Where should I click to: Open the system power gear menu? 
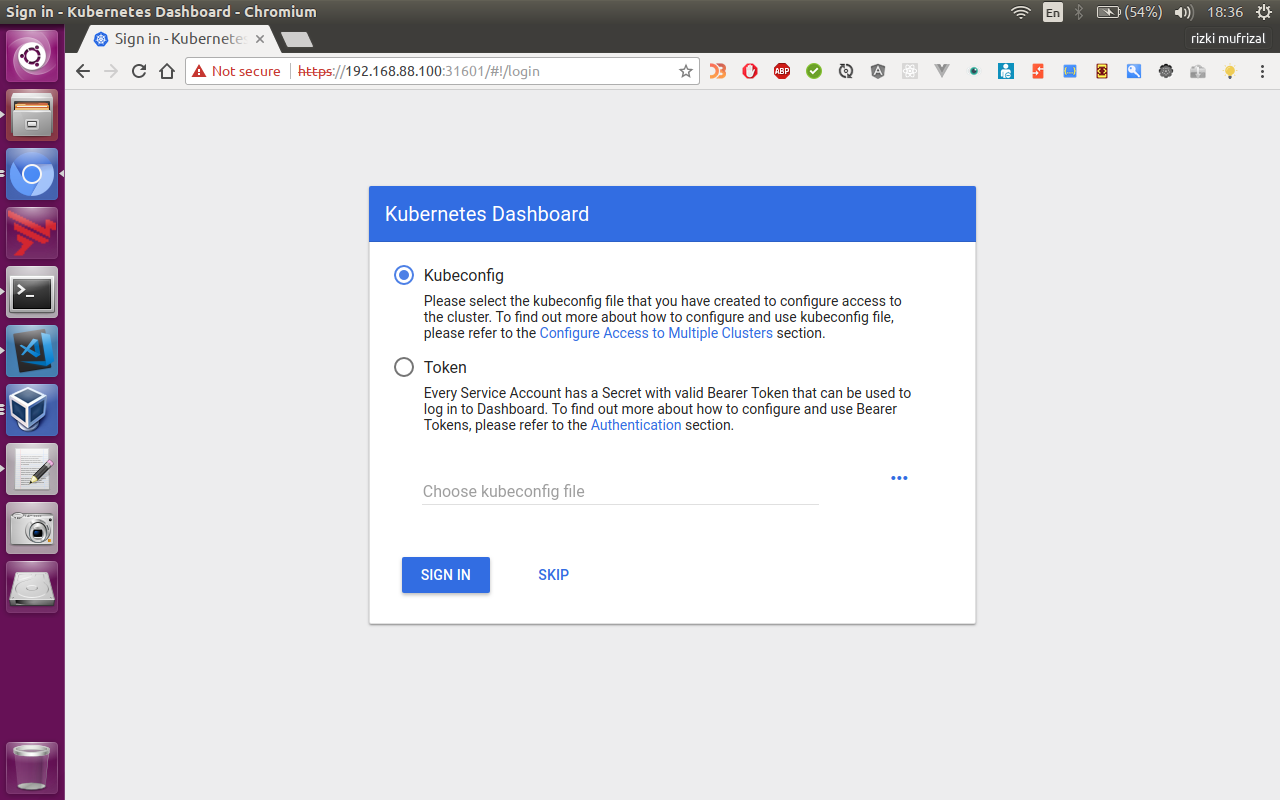tap(1263, 12)
